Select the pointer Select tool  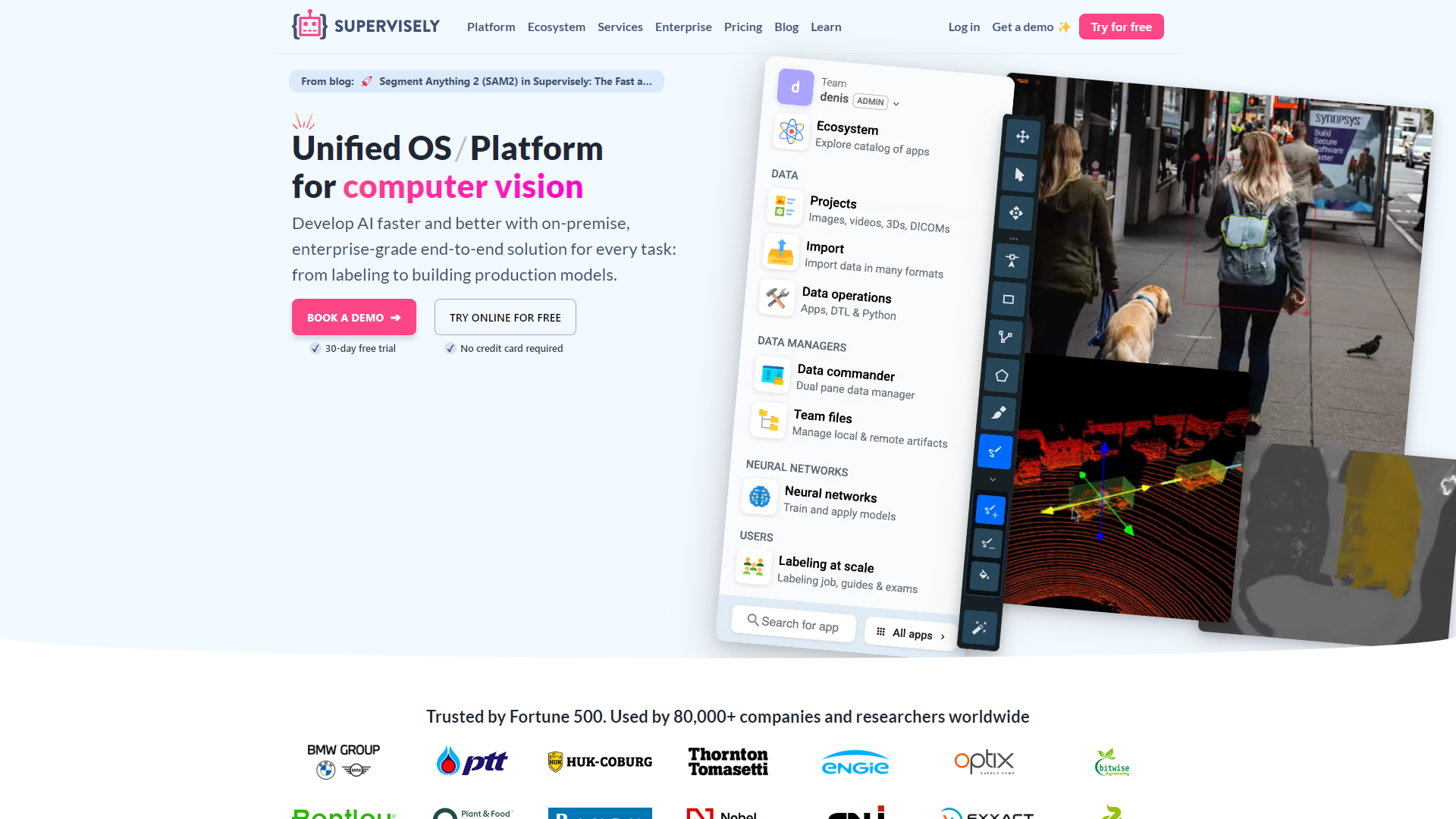coord(1019,175)
